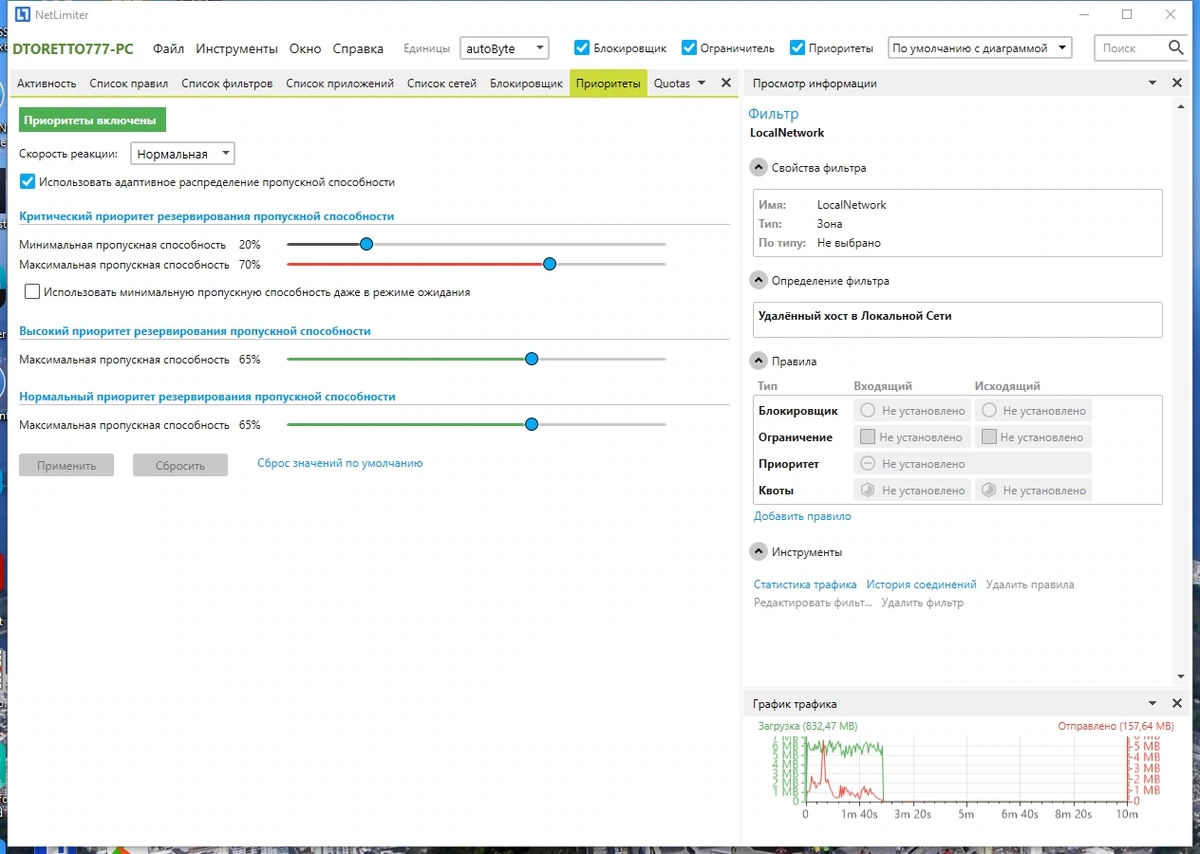The image size is (1200, 854).
Task: Switch to the Блокировщик tab
Action: (x=526, y=83)
